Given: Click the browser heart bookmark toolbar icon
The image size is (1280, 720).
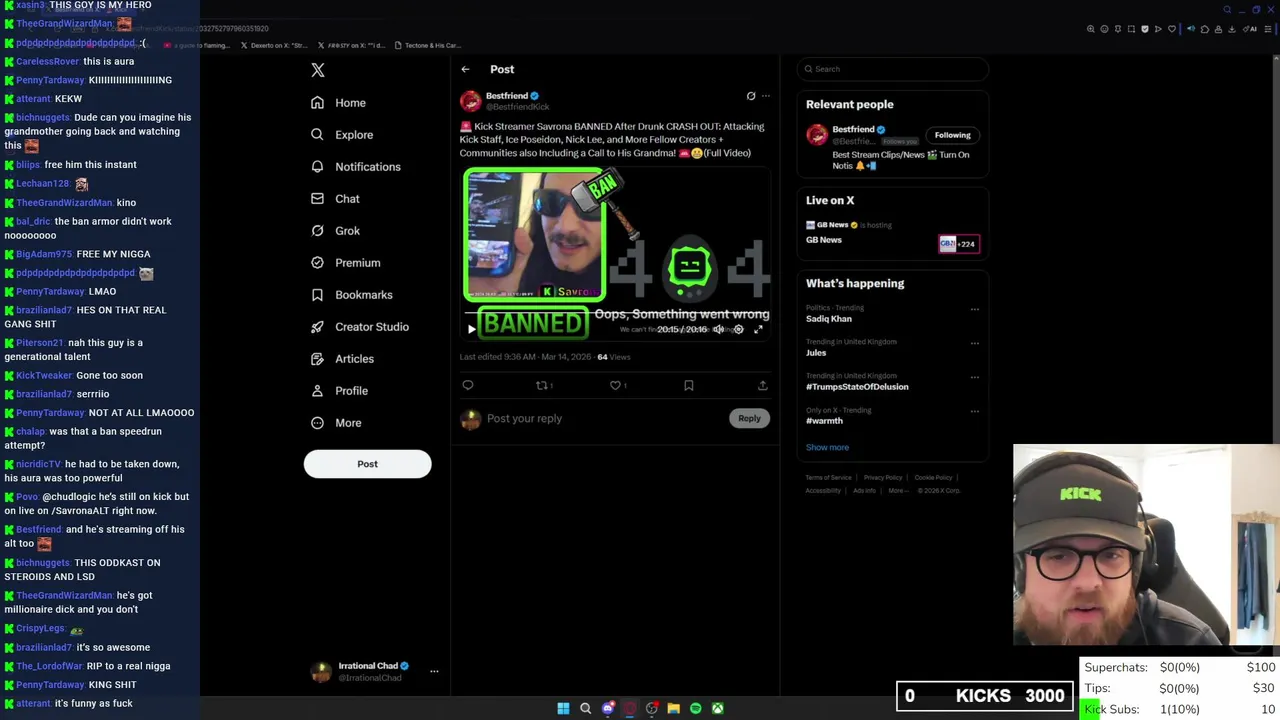Looking at the screenshot, I should 1172,29.
